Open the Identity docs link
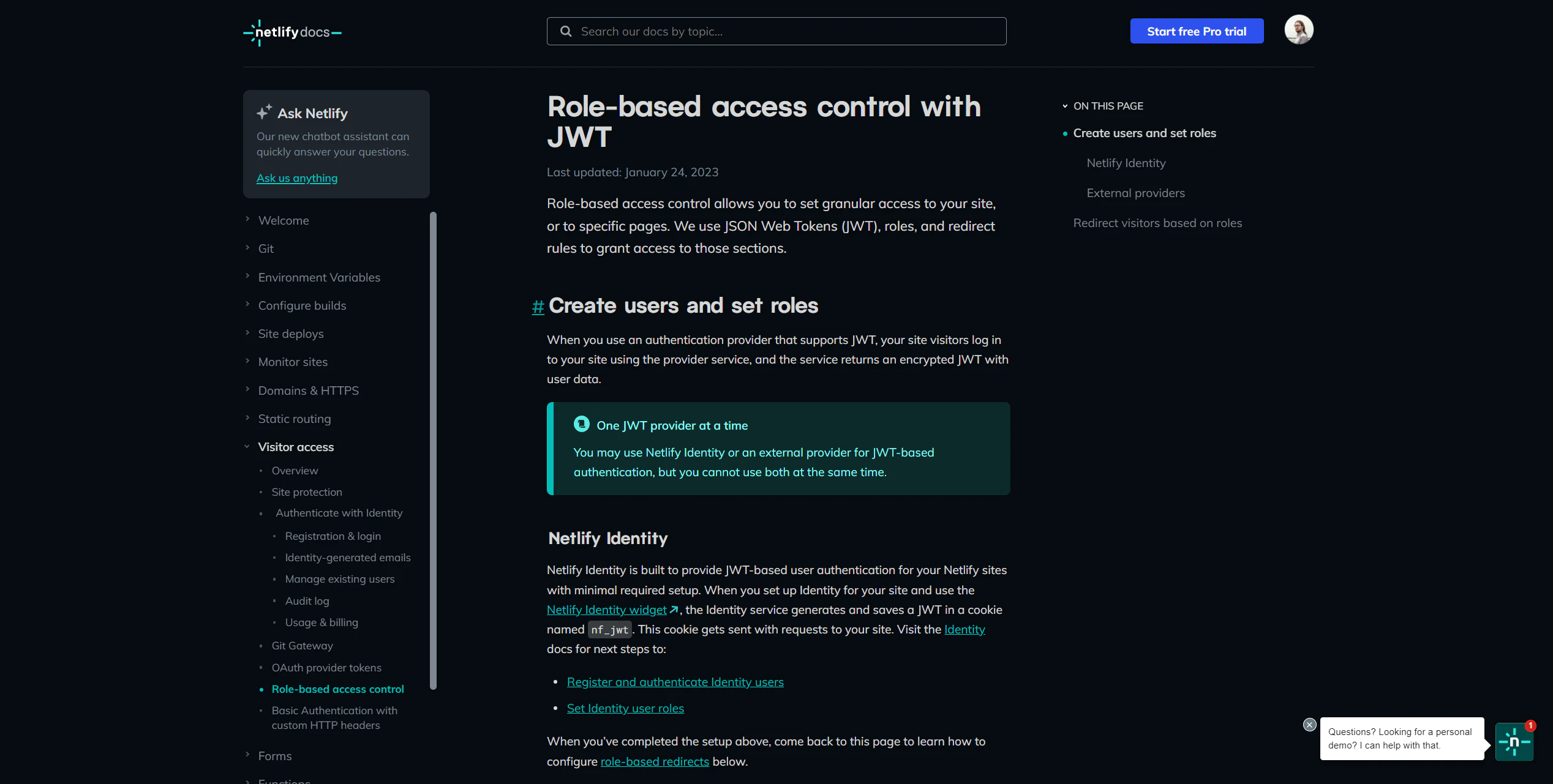 [x=965, y=629]
